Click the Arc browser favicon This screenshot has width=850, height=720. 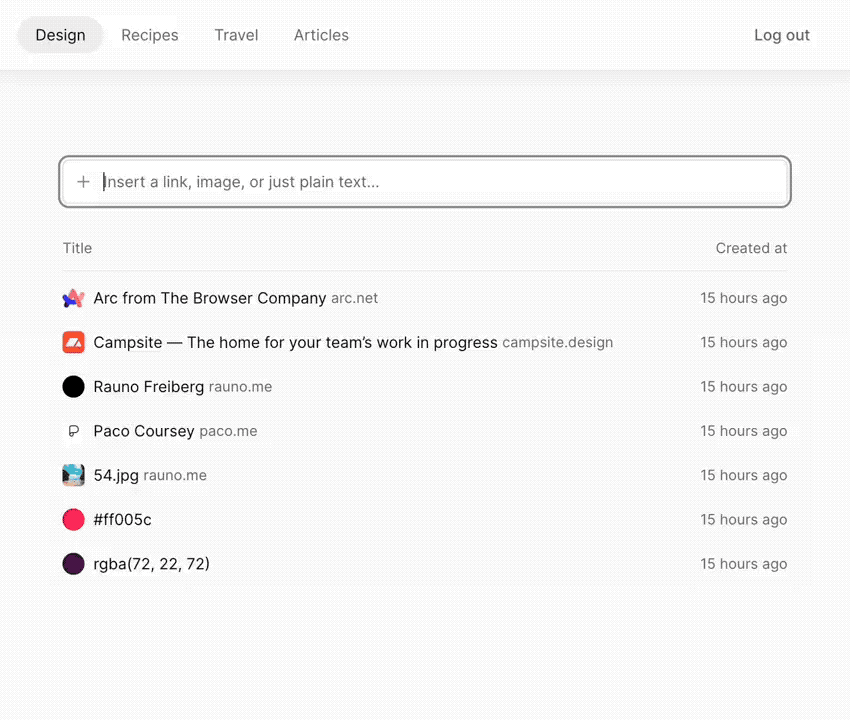73,298
